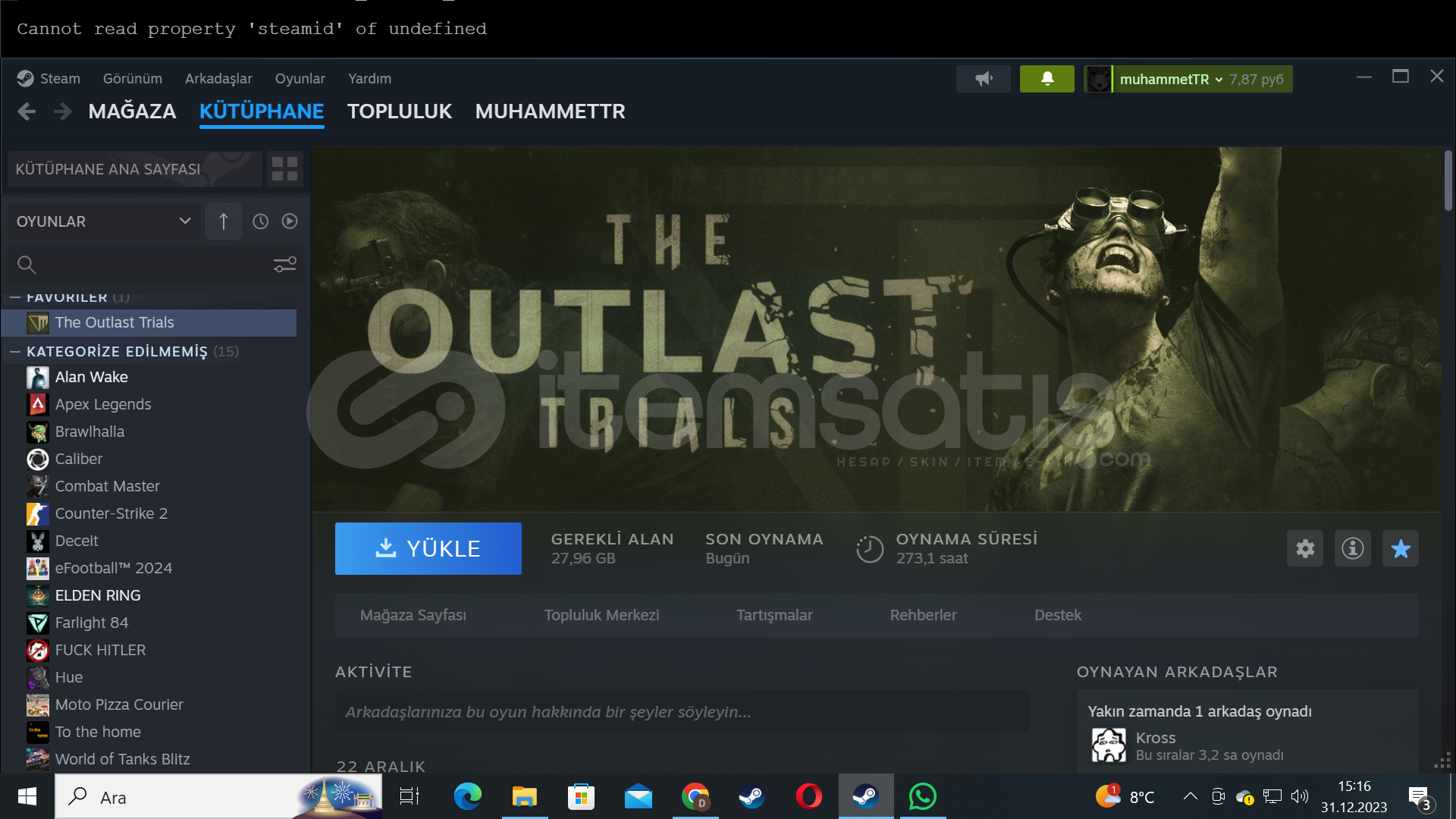
Task: Install the game with YÜKLE button
Action: 428,548
